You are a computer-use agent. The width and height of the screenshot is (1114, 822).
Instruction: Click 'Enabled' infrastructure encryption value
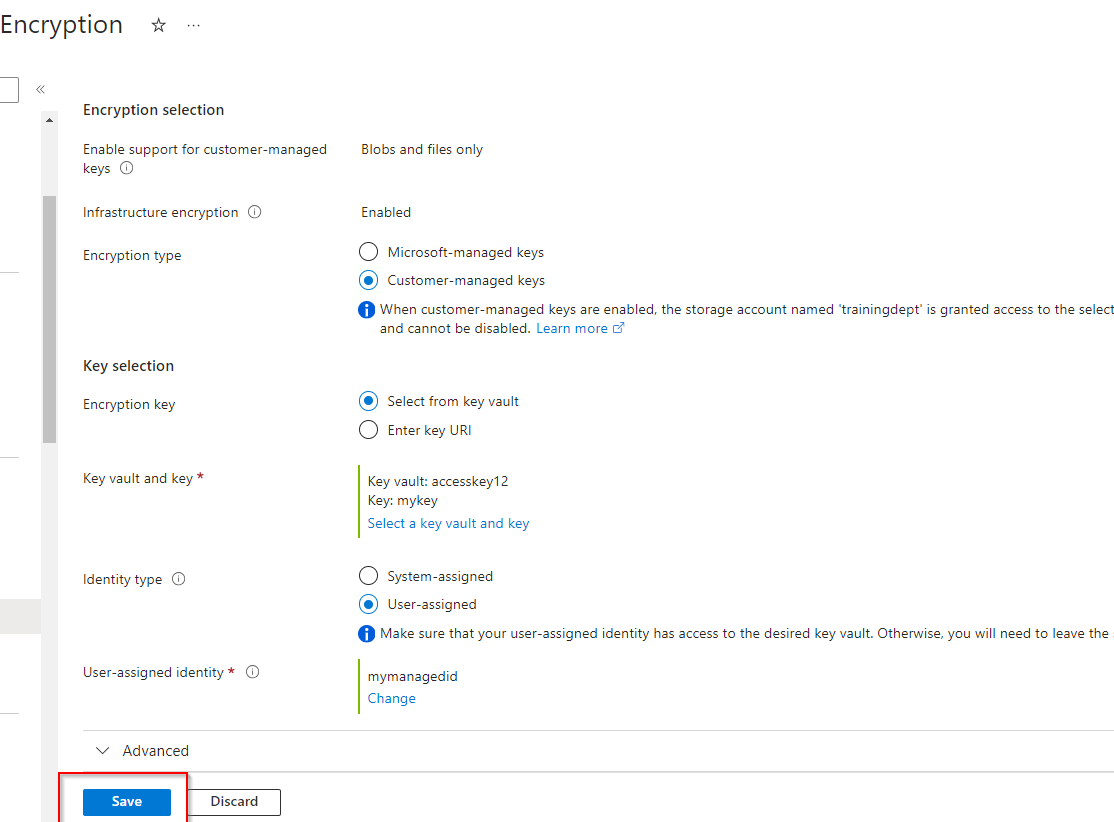[386, 212]
